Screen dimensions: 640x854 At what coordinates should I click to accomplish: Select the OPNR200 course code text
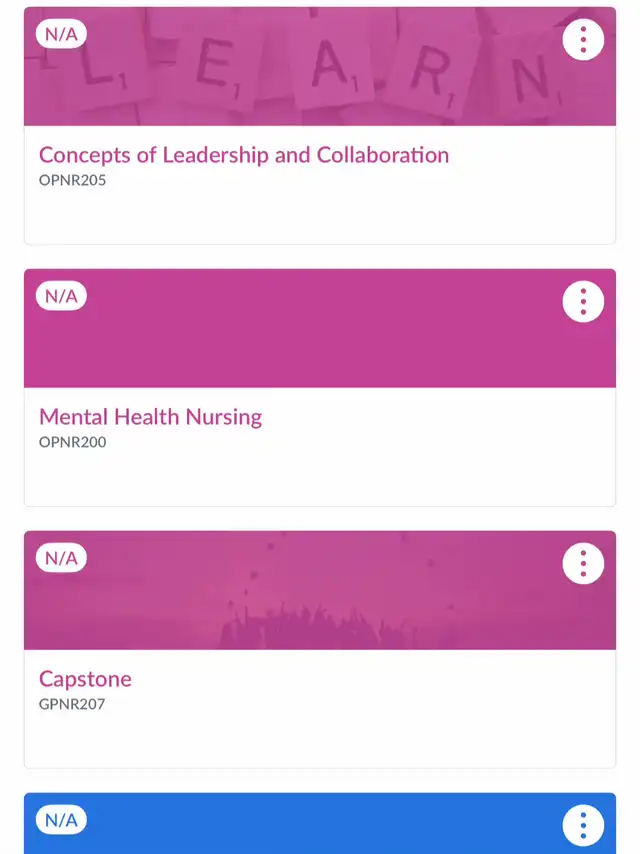coord(72,442)
